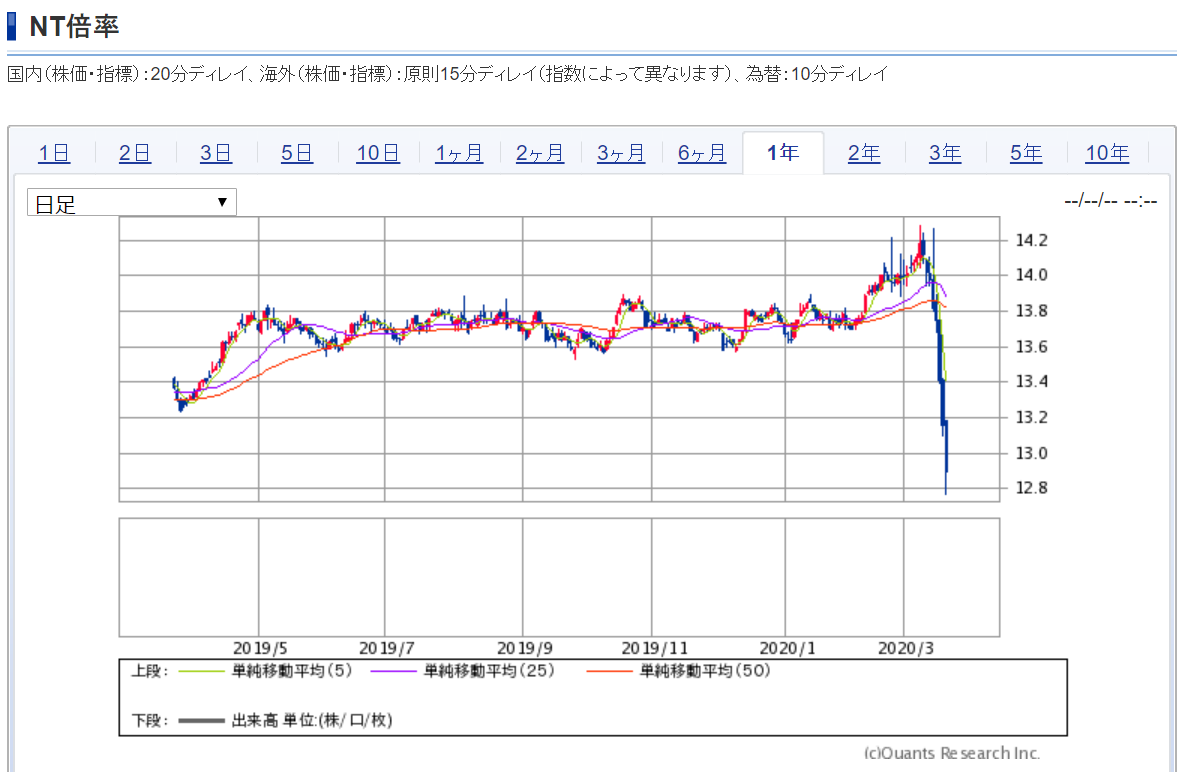This screenshot has height=772, width=1193.
Task: Open the 2年 chart range
Action: pos(864,153)
